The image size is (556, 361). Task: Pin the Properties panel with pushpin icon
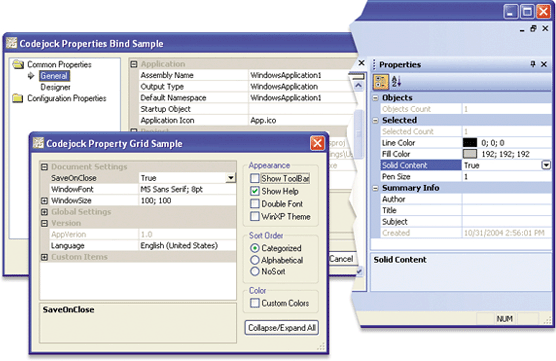pos(533,64)
